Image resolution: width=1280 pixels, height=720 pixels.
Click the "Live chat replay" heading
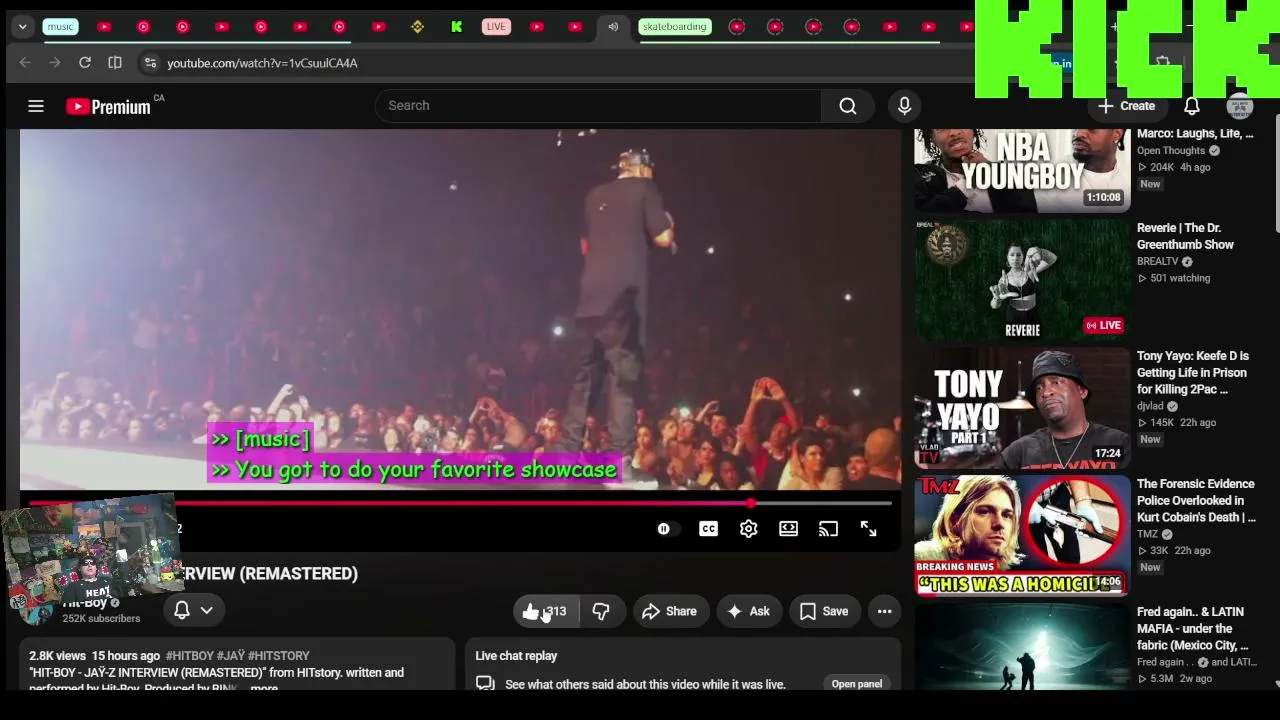(x=516, y=656)
